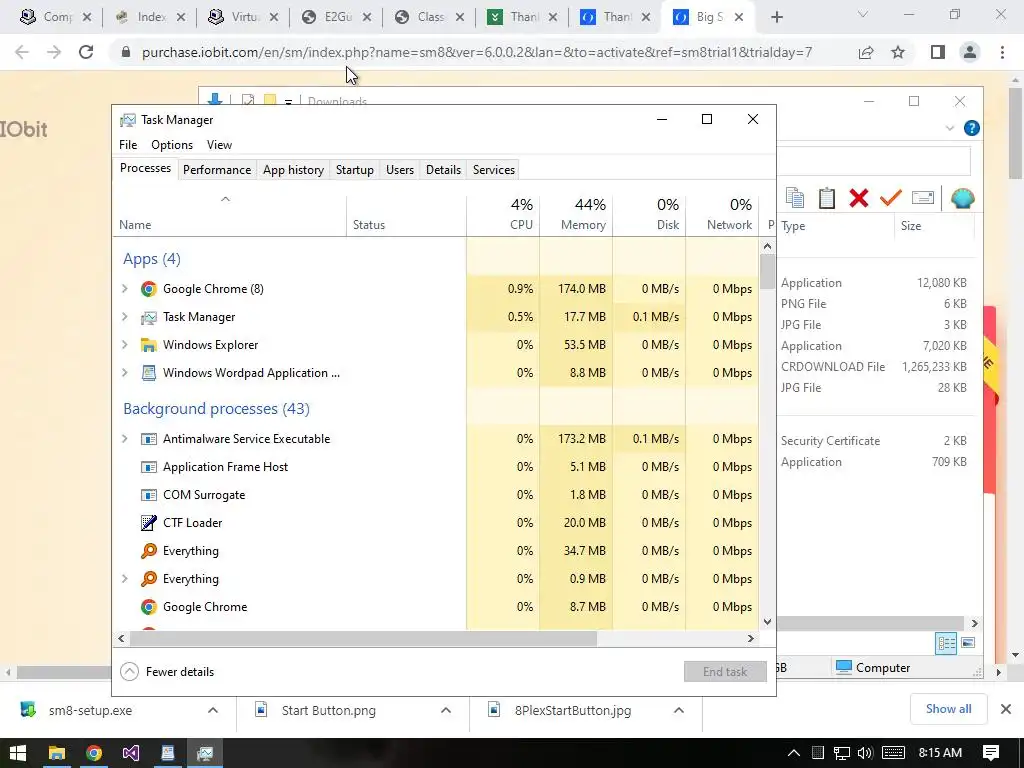Click the Chrome icon on the taskbar

93,753
